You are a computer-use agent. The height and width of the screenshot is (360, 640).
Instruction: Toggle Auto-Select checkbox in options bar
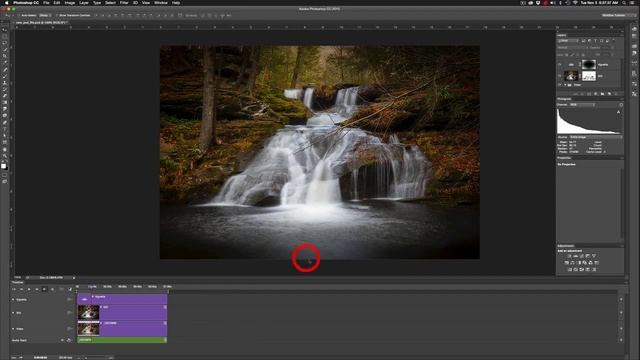[x=19, y=16]
